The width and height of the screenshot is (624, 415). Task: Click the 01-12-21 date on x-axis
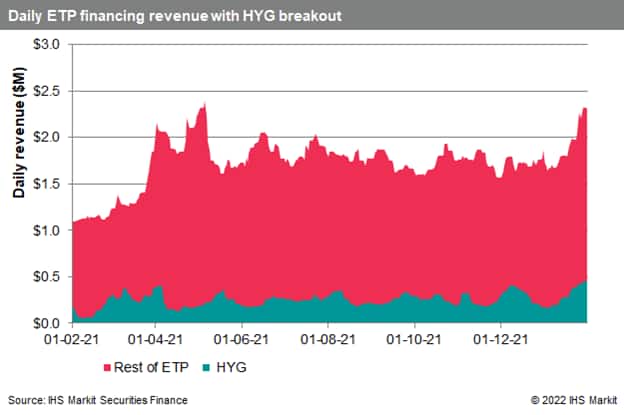pyautogui.click(x=501, y=339)
